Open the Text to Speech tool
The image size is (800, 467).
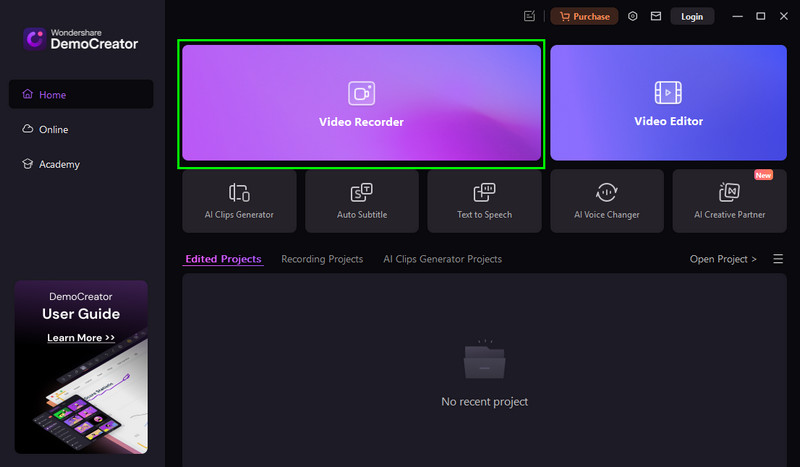(484, 201)
